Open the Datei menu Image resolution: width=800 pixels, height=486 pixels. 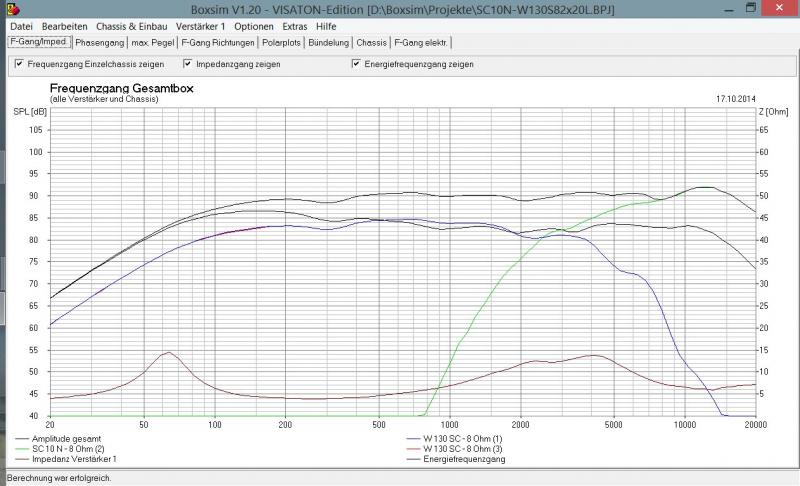(21, 27)
